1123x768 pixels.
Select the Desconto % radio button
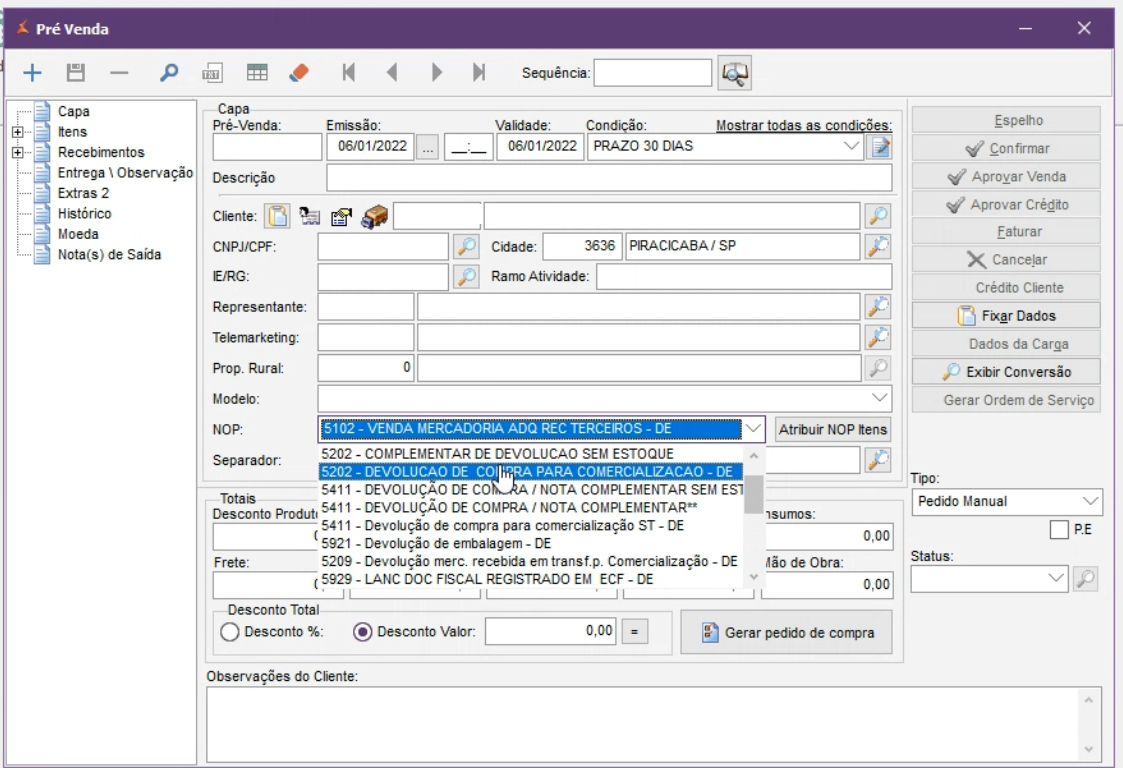pyautogui.click(x=229, y=632)
